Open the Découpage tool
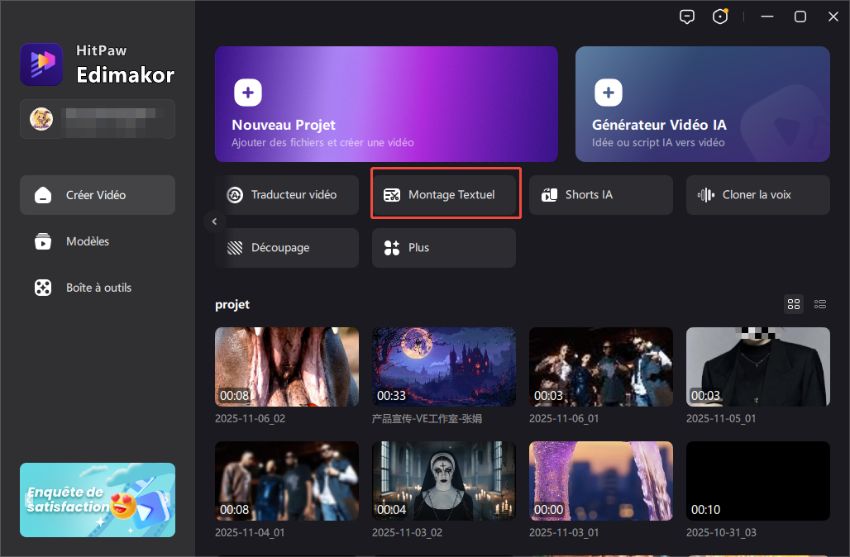Viewport: 850px width, 557px height. (x=287, y=248)
